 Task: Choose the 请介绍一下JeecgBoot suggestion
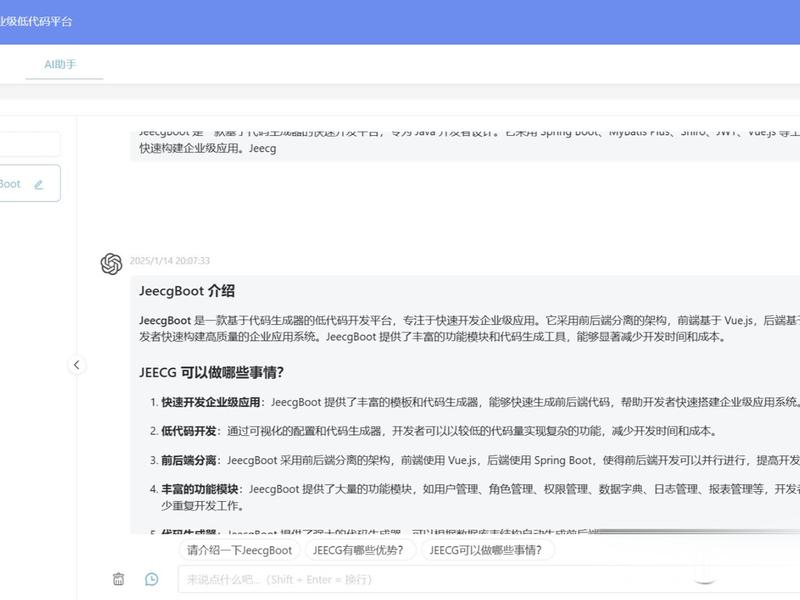239,550
